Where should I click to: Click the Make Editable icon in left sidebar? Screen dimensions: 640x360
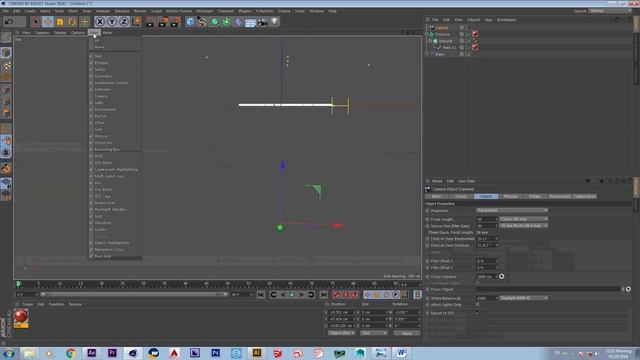pos(6,38)
